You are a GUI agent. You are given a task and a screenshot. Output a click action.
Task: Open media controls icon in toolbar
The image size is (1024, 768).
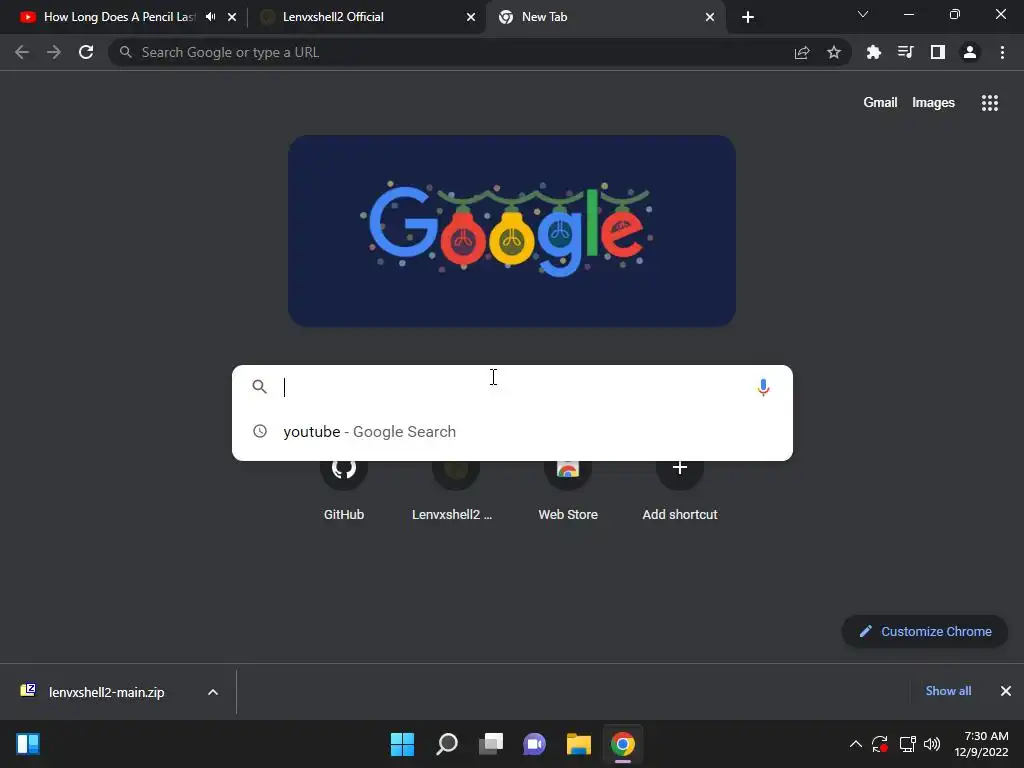click(906, 52)
